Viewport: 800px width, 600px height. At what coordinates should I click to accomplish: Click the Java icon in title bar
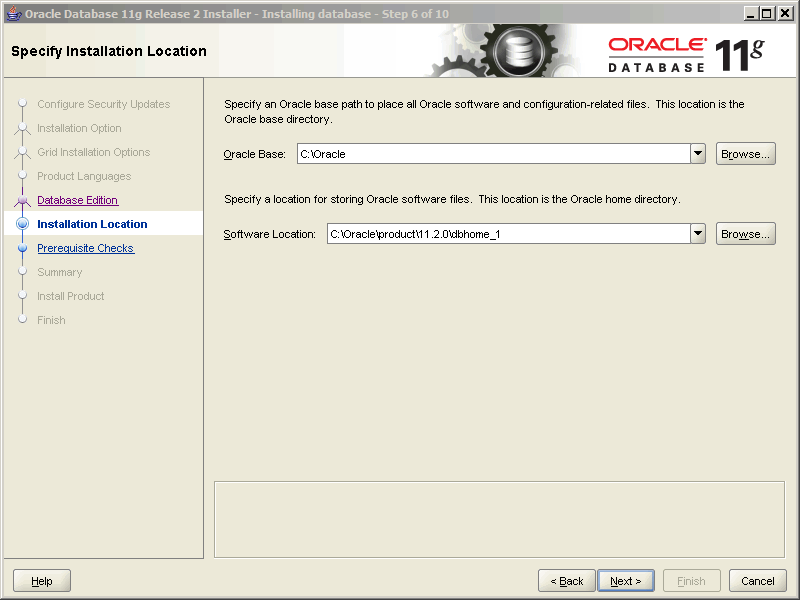coord(14,13)
